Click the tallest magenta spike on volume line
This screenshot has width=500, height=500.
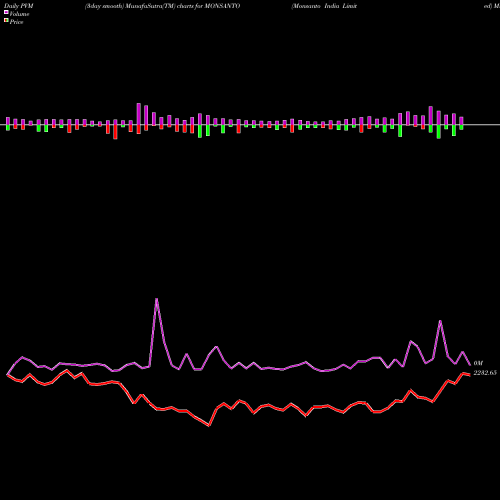157,299
